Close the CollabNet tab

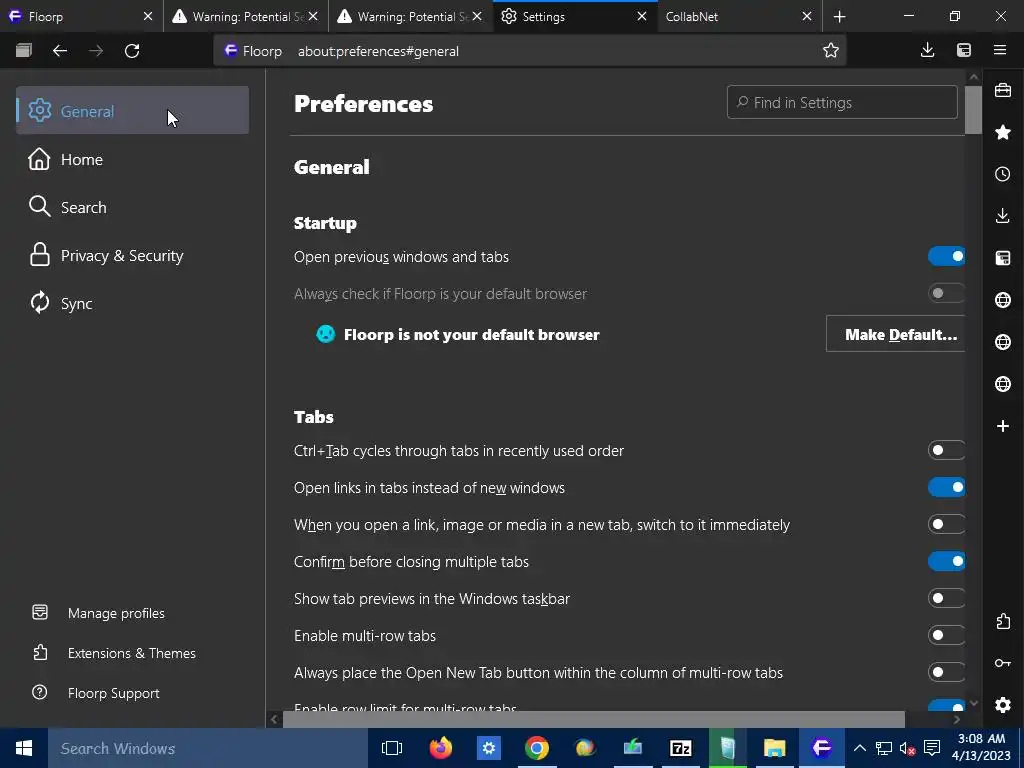point(807,16)
